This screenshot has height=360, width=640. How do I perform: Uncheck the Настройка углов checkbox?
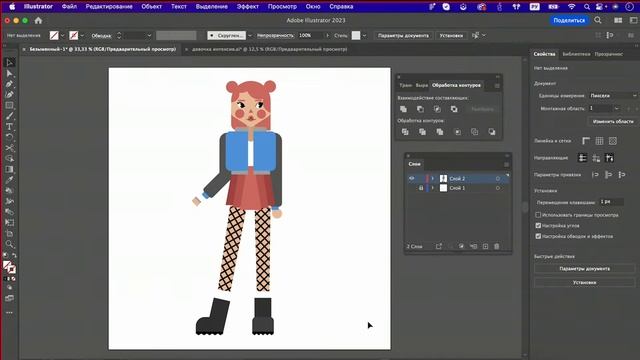pos(538,225)
